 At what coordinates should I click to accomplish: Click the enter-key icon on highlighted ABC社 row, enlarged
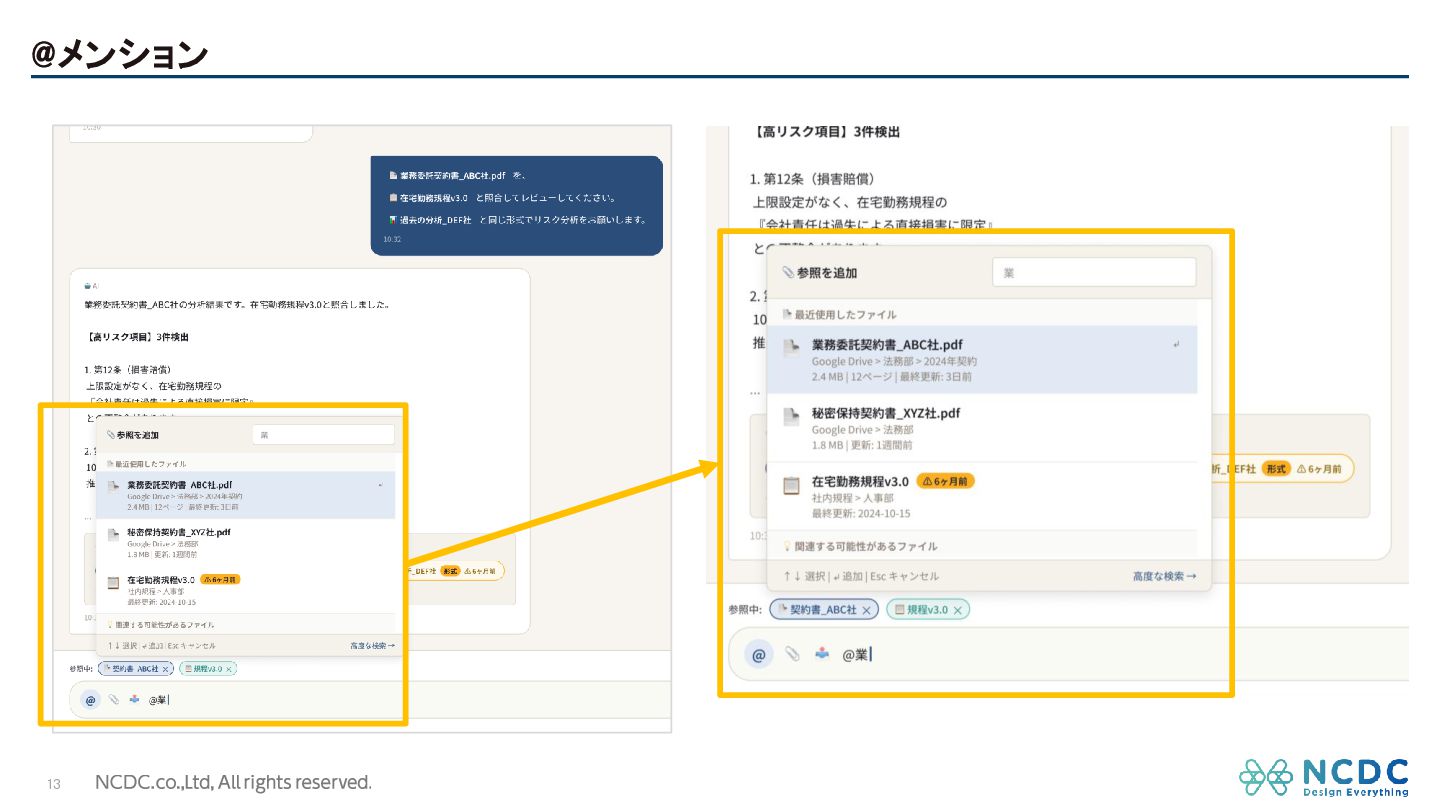[1177, 345]
